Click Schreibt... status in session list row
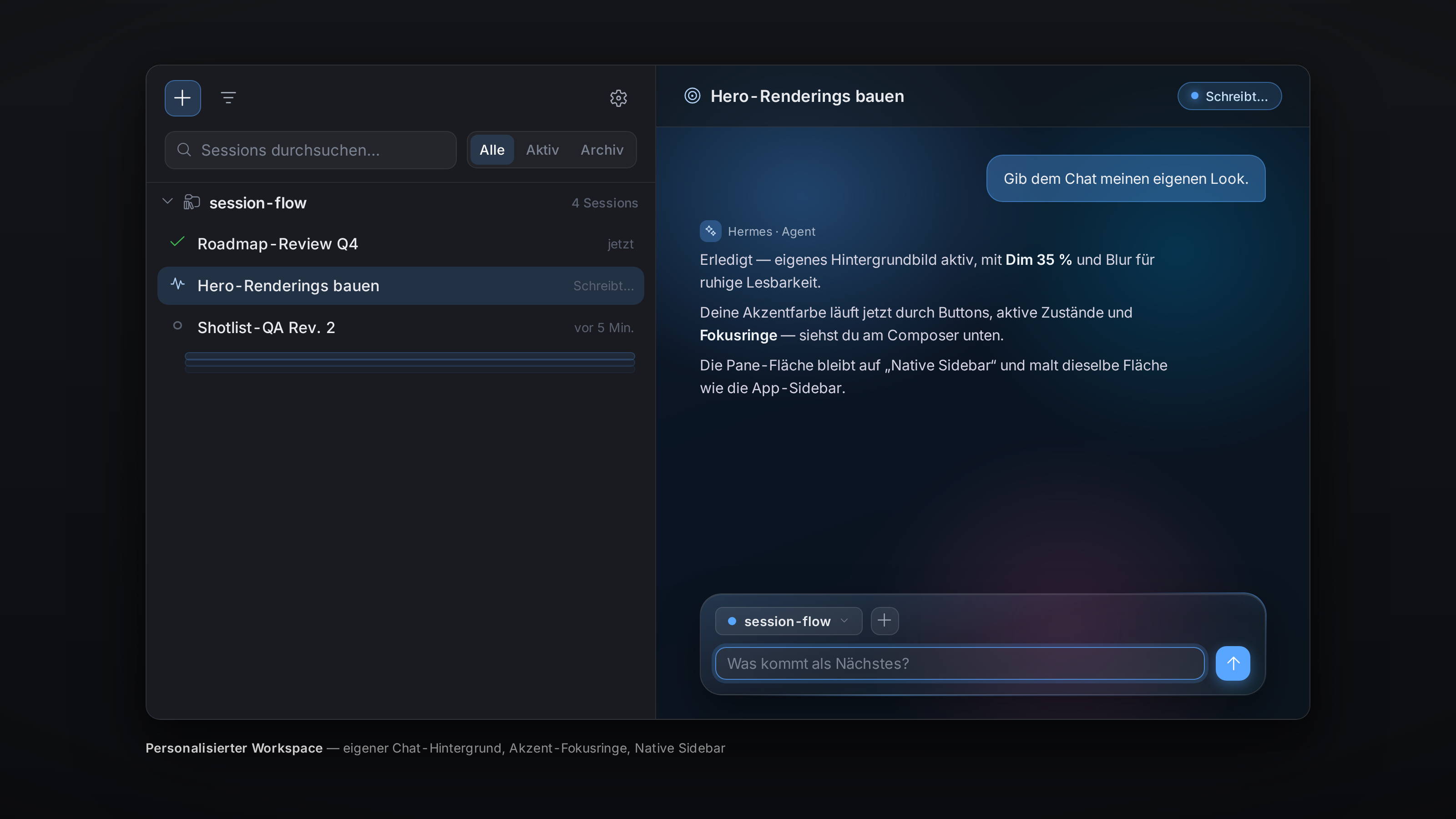The width and height of the screenshot is (1456, 819). pyautogui.click(x=604, y=286)
